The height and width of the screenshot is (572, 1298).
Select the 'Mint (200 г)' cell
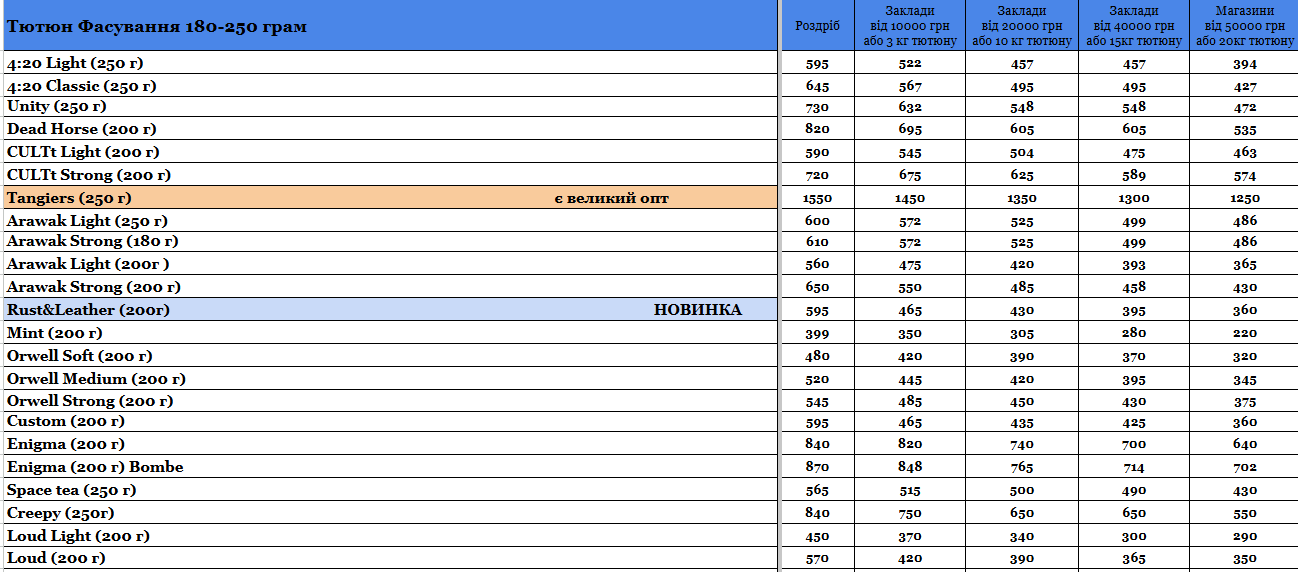tap(389, 333)
